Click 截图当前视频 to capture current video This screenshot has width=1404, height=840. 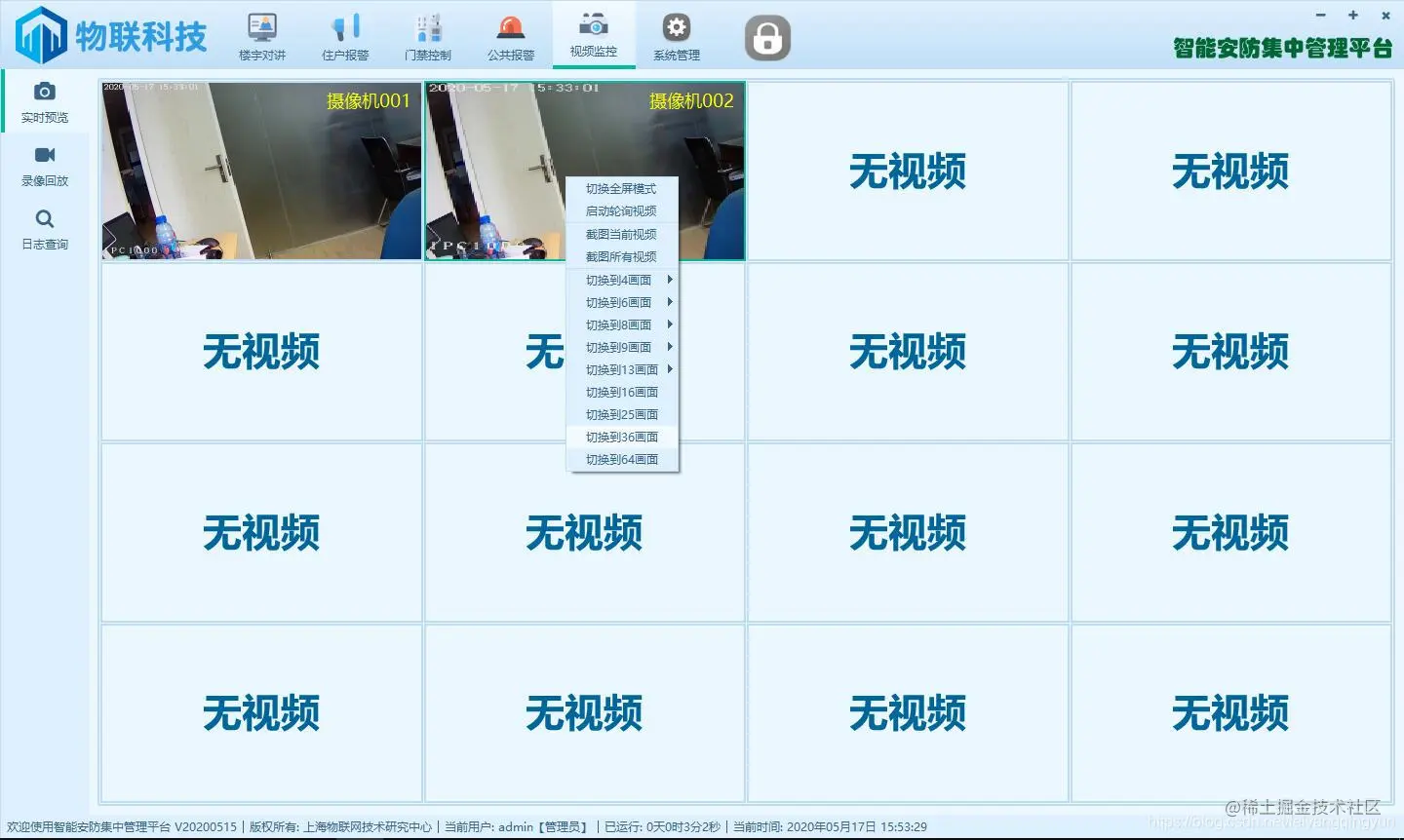(622, 234)
